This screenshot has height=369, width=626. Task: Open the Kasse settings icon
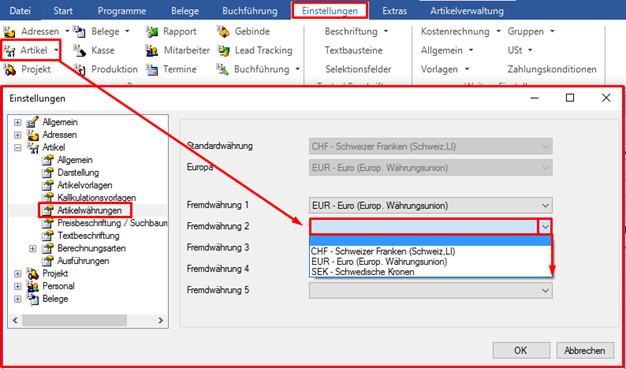tap(79, 50)
